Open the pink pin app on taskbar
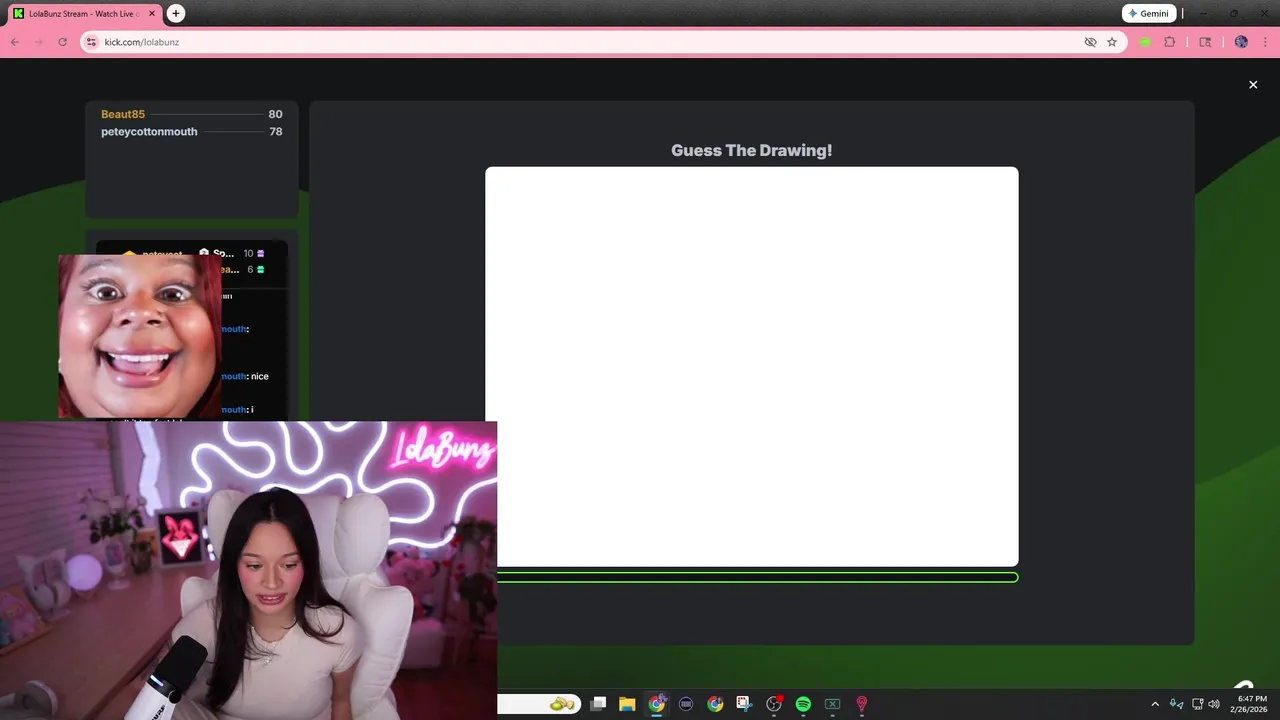 [861, 704]
